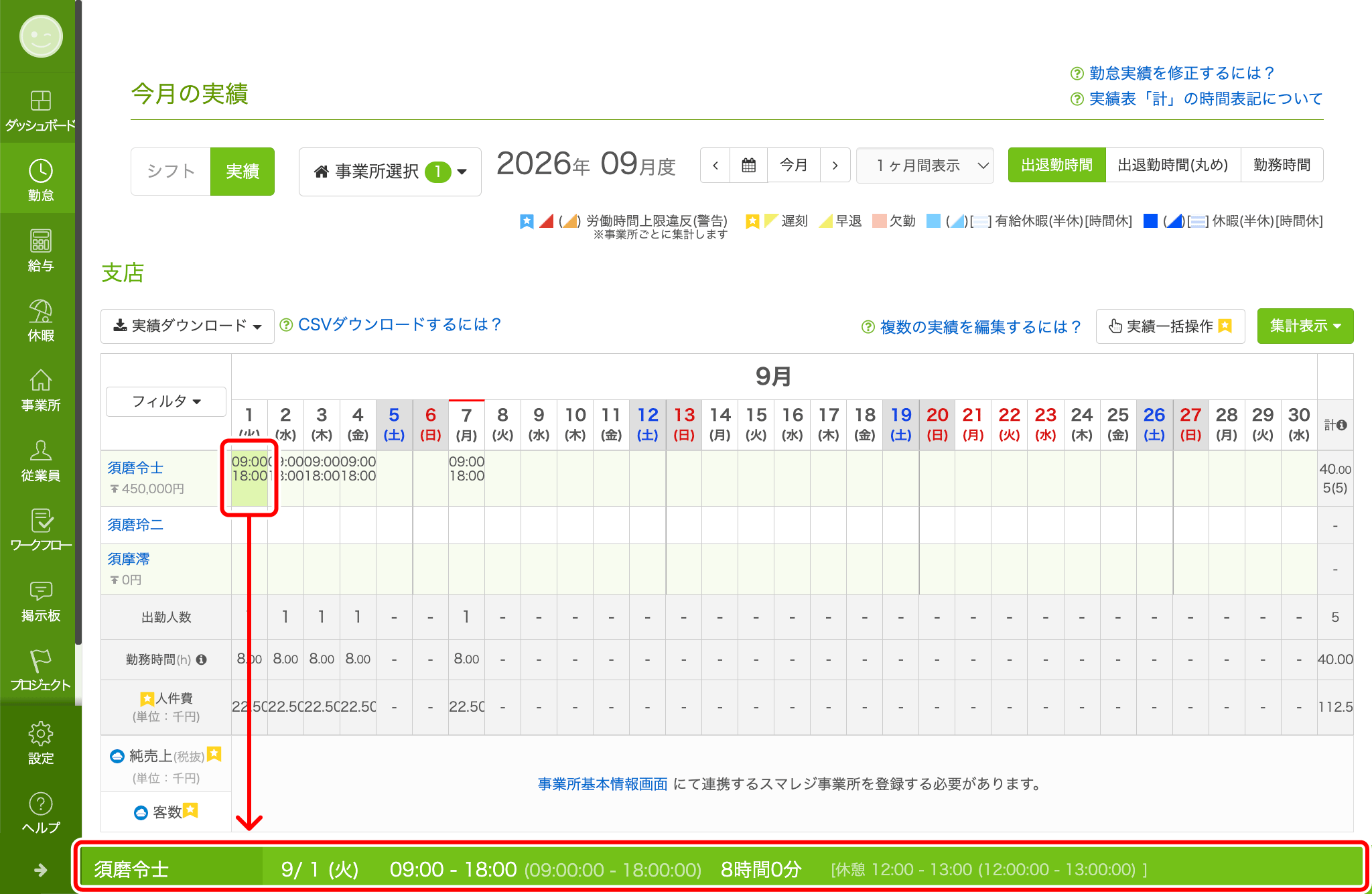Expand the sidebar with the arrow icon

(x=40, y=869)
